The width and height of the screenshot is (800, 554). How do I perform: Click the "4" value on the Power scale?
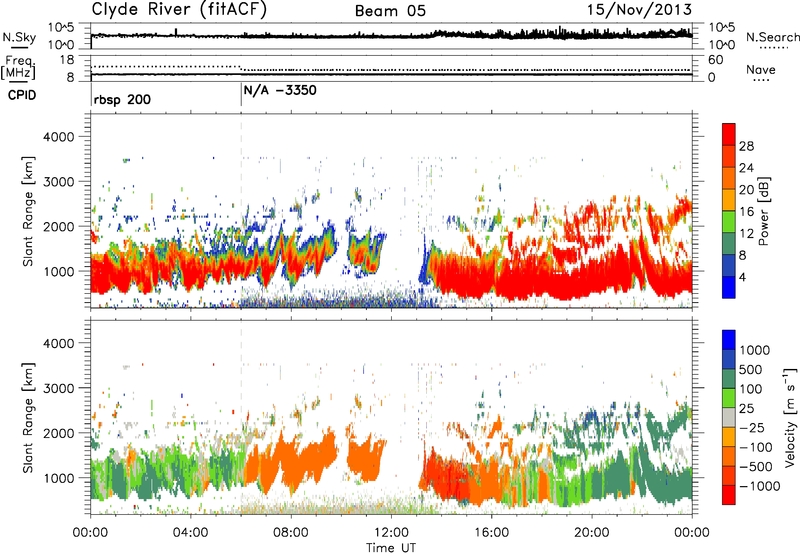(742, 277)
